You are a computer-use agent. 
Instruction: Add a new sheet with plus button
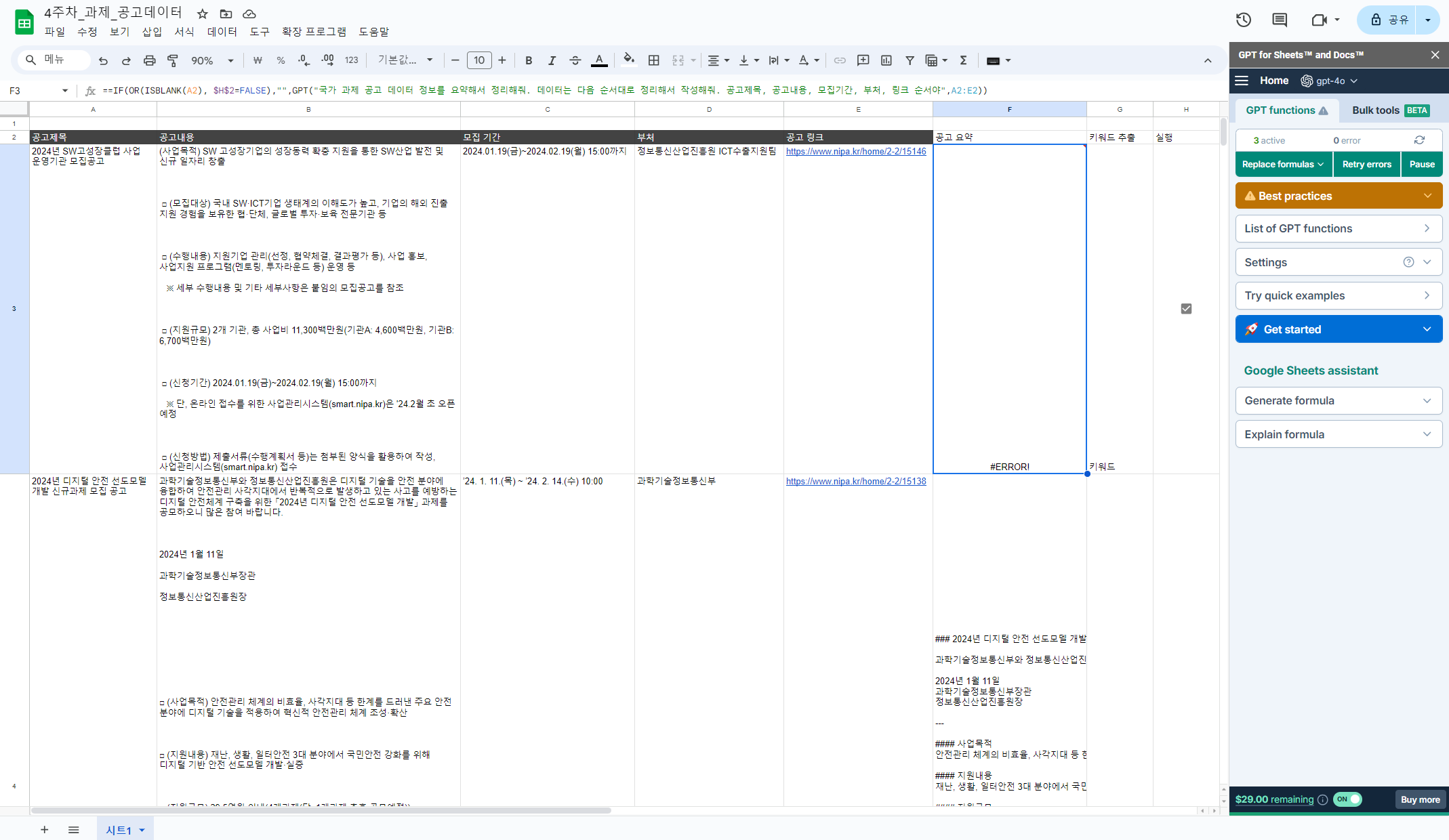(x=44, y=830)
